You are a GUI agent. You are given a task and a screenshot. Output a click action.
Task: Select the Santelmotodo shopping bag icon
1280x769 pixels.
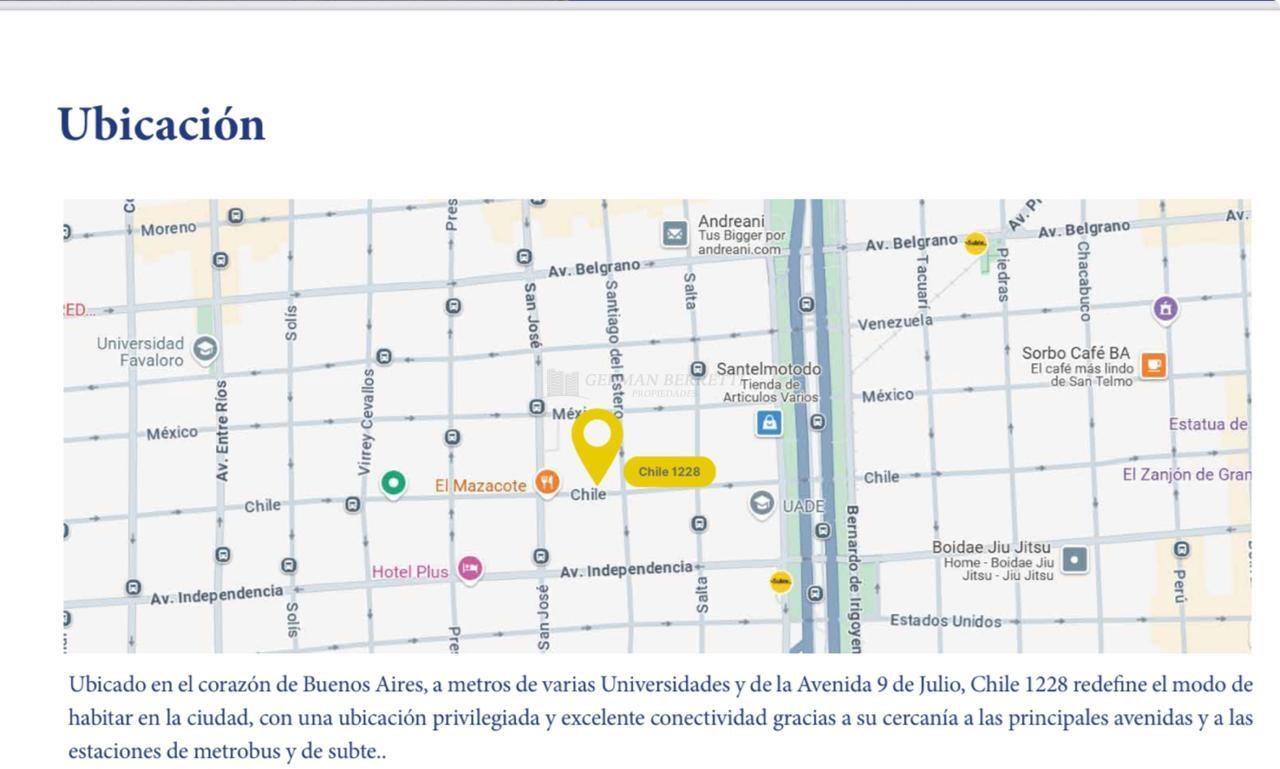point(769,423)
